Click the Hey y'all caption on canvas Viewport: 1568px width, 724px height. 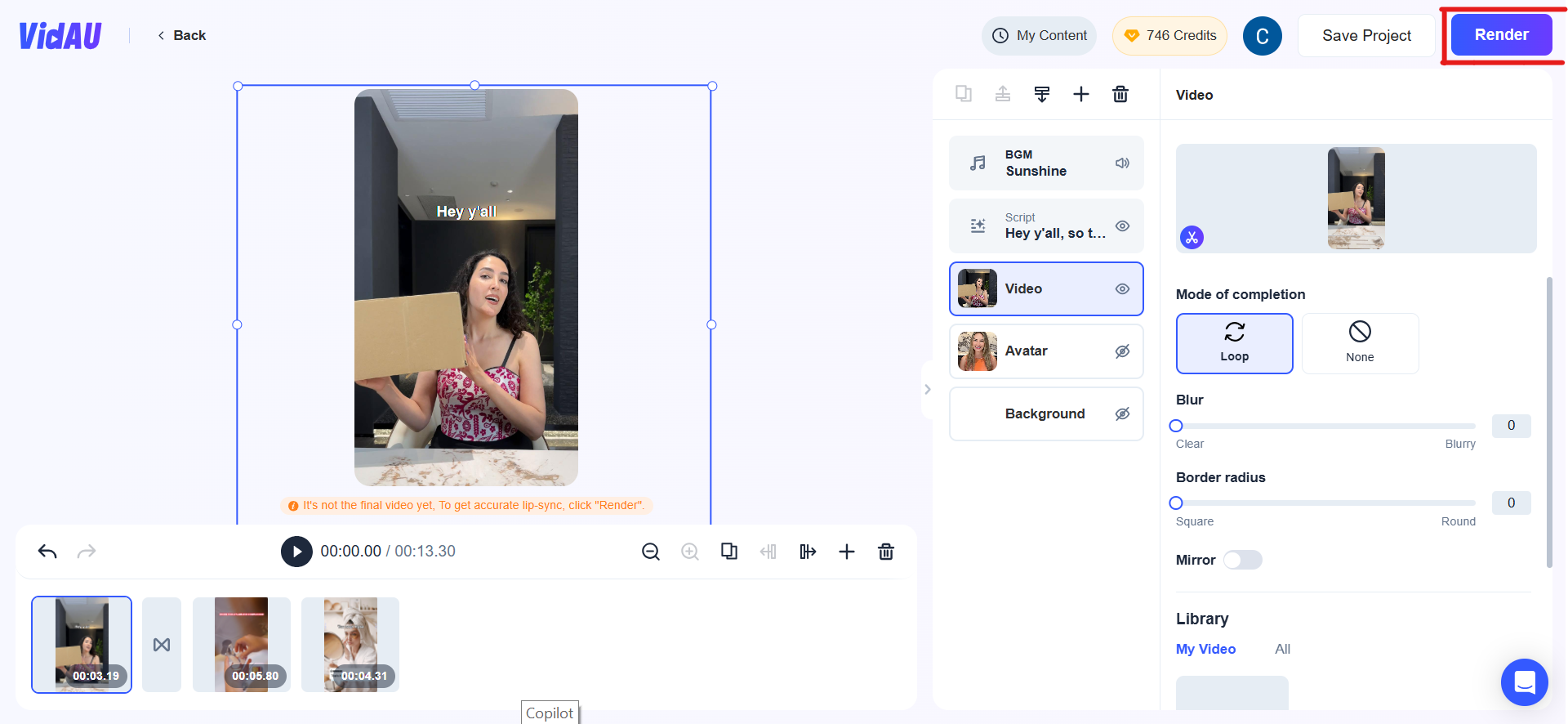click(466, 212)
